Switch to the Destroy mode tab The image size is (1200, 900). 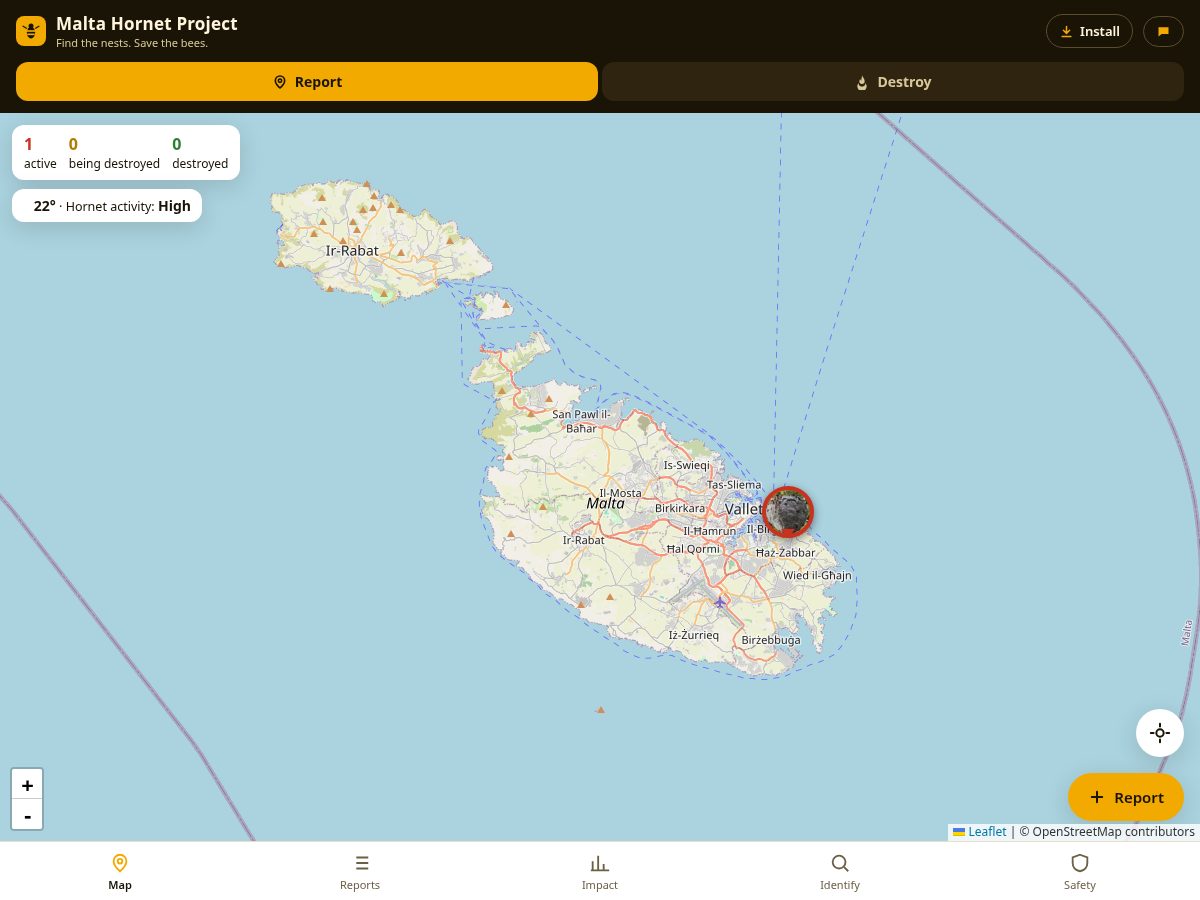pyautogui.click(x=893, y=82)
